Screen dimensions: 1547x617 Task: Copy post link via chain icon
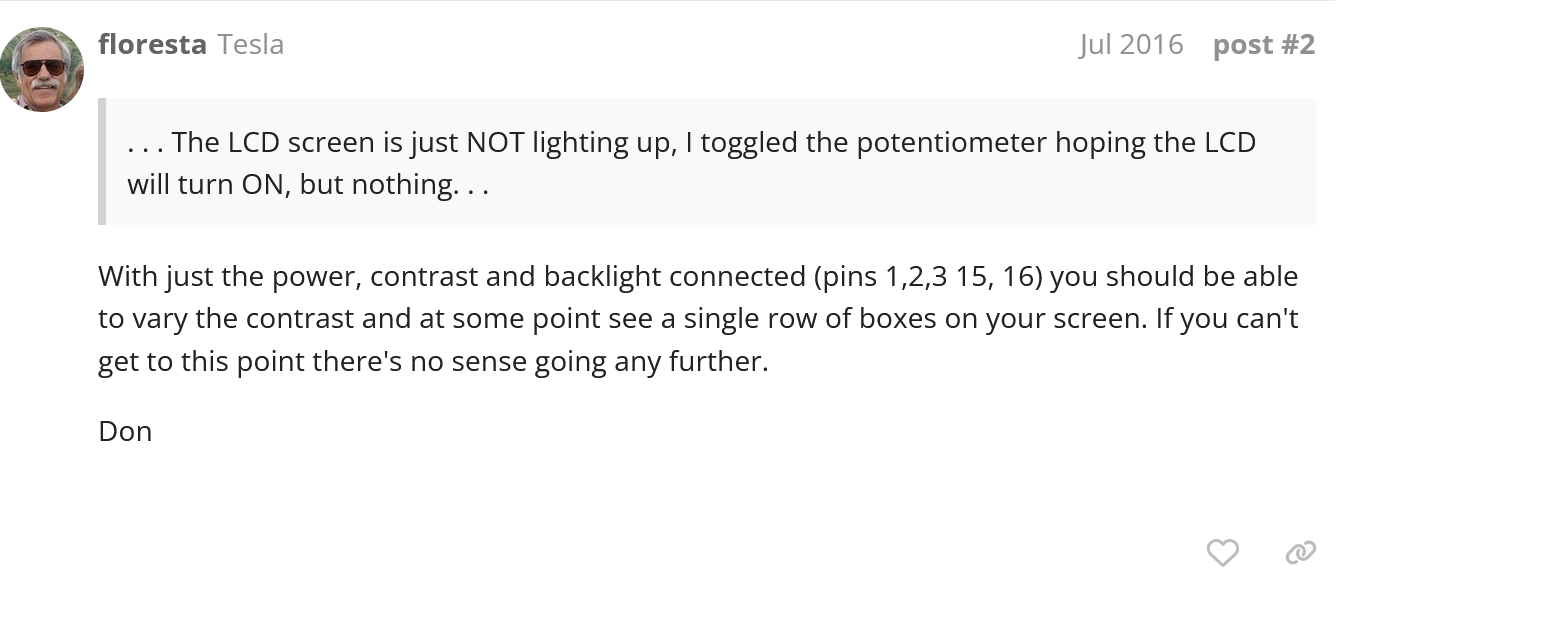(1300, 552)
